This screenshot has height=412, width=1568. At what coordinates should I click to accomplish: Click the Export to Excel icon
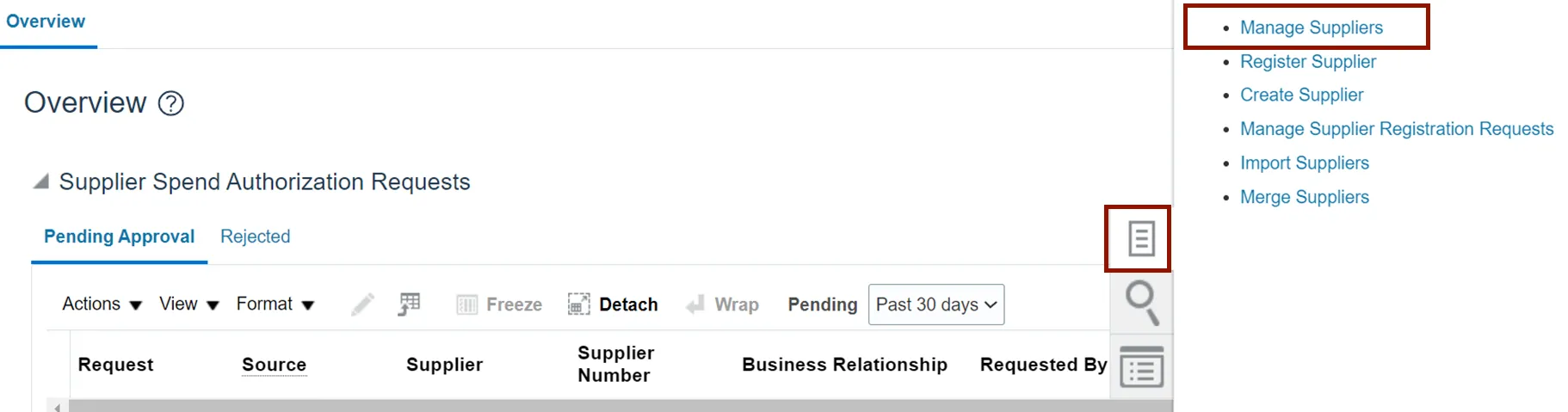pos(409,304)
